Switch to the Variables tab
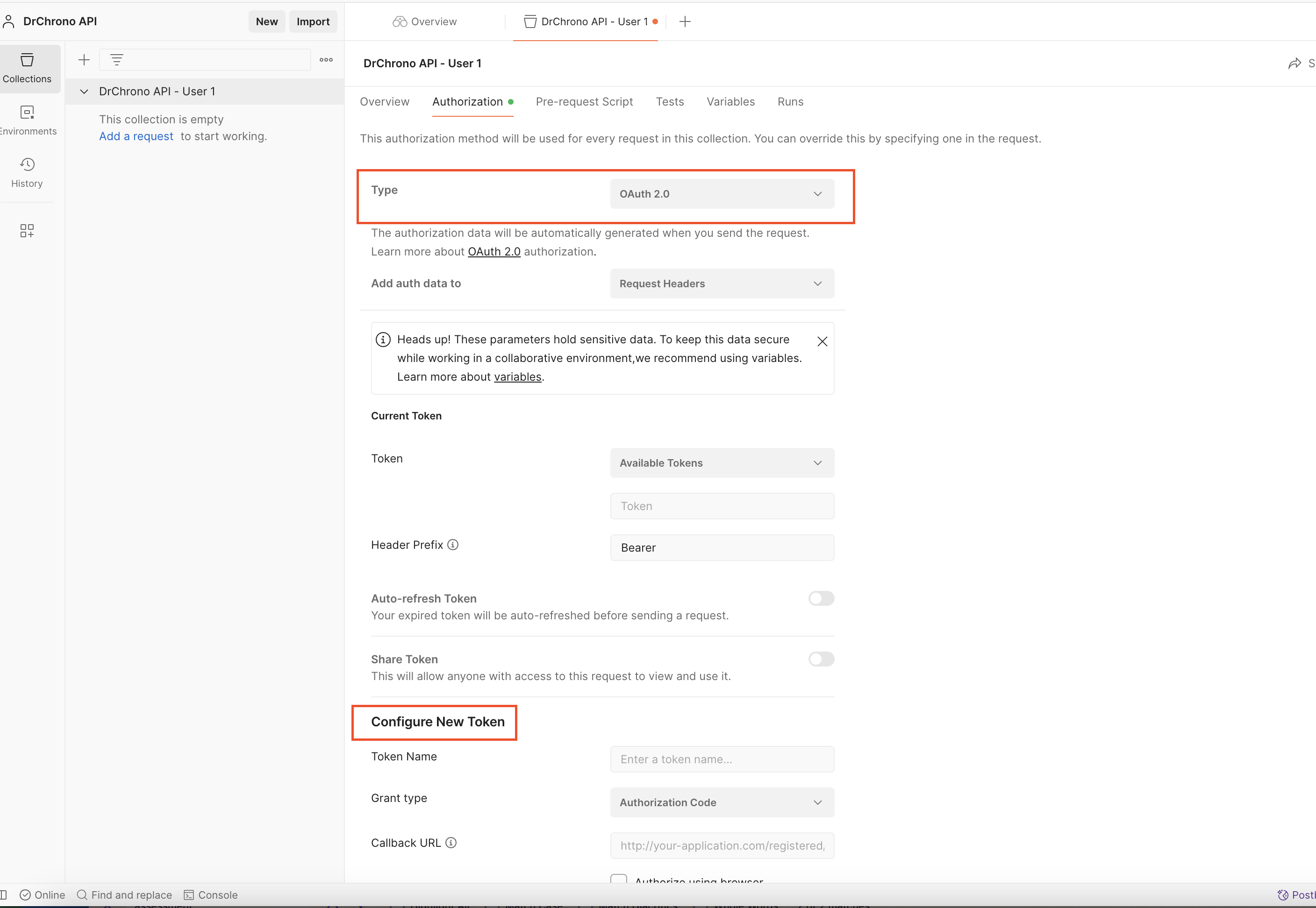 (730, 102)
